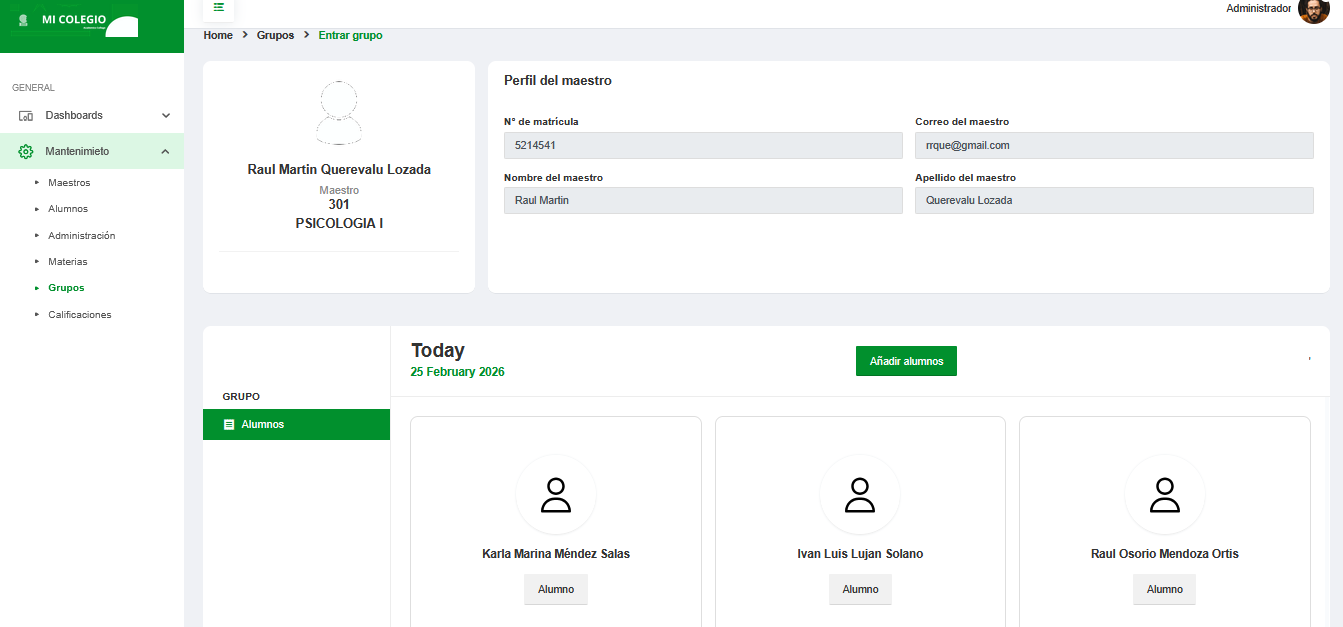
Task: Click the Correo del maestro field
Action: 1113,145
